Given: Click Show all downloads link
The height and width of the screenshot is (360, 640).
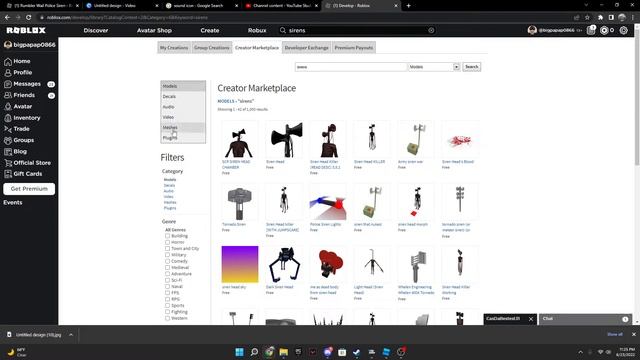Looking at the screenshot, I should click(x=615, y=334).
